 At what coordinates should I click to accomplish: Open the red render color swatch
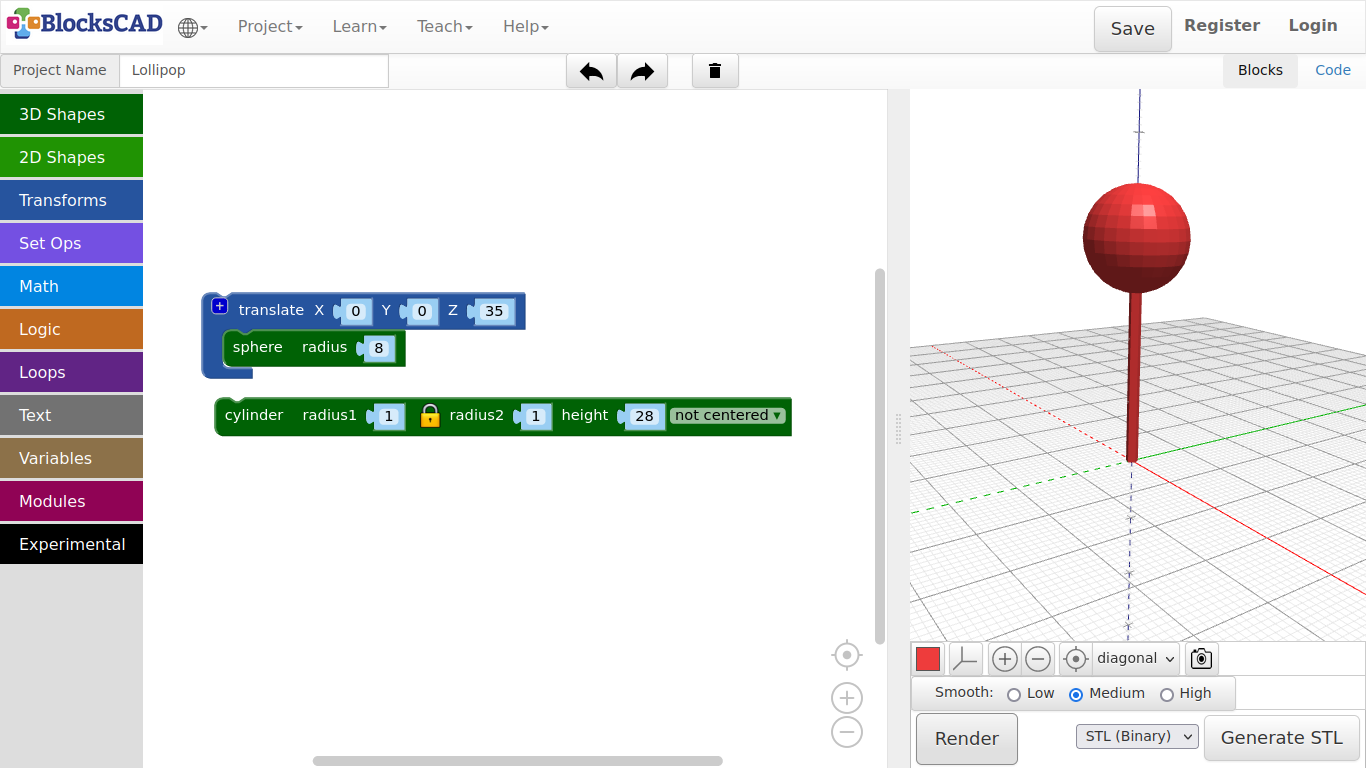pyautogui.click(x=928, y=659)
